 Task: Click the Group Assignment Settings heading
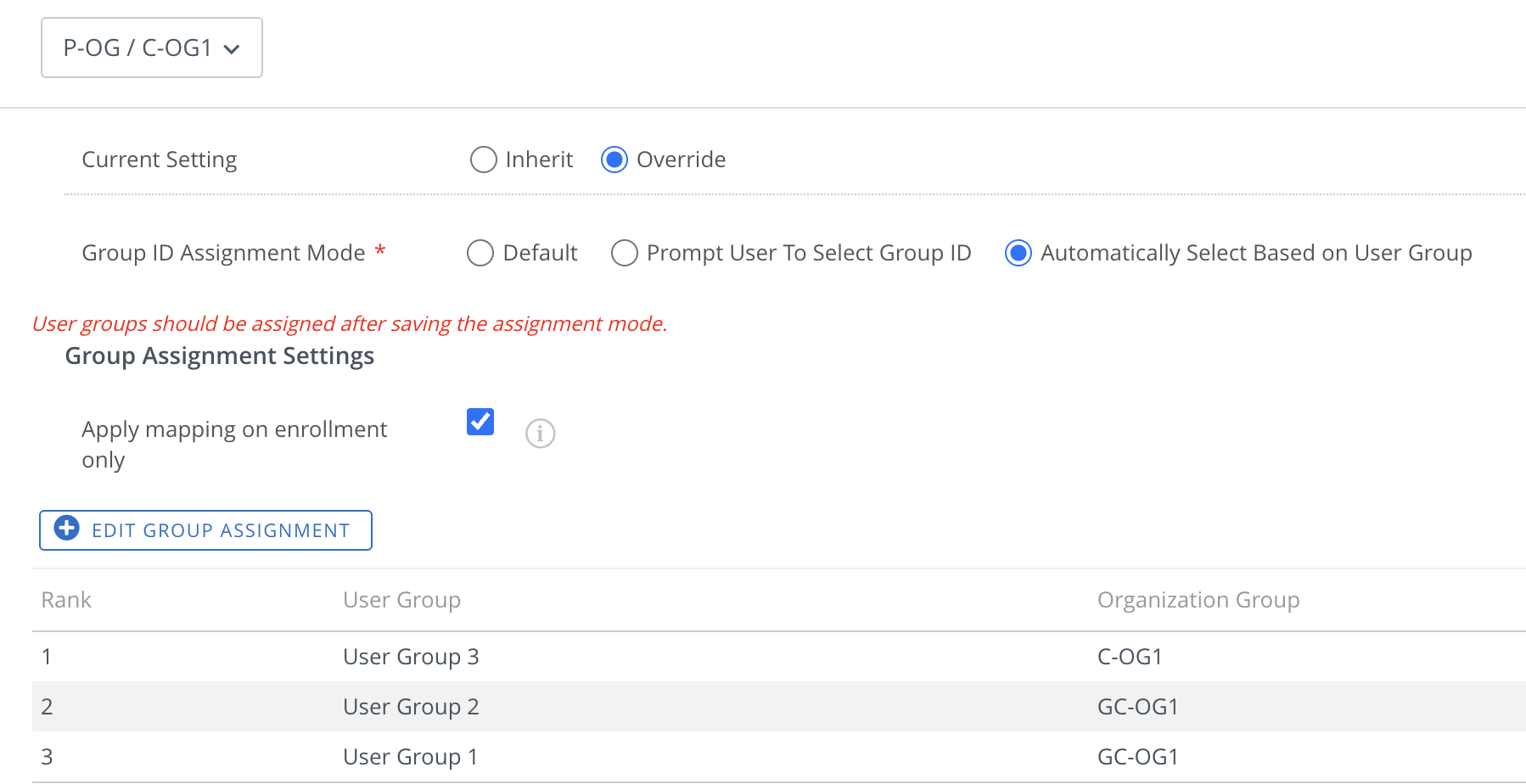click(x=220, y=356)
